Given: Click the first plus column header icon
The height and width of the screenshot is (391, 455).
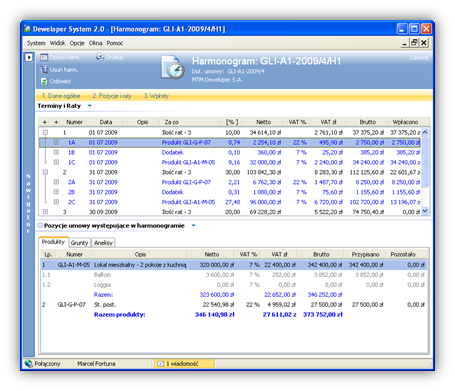Looking at the screenshot, I should [45, 122].
